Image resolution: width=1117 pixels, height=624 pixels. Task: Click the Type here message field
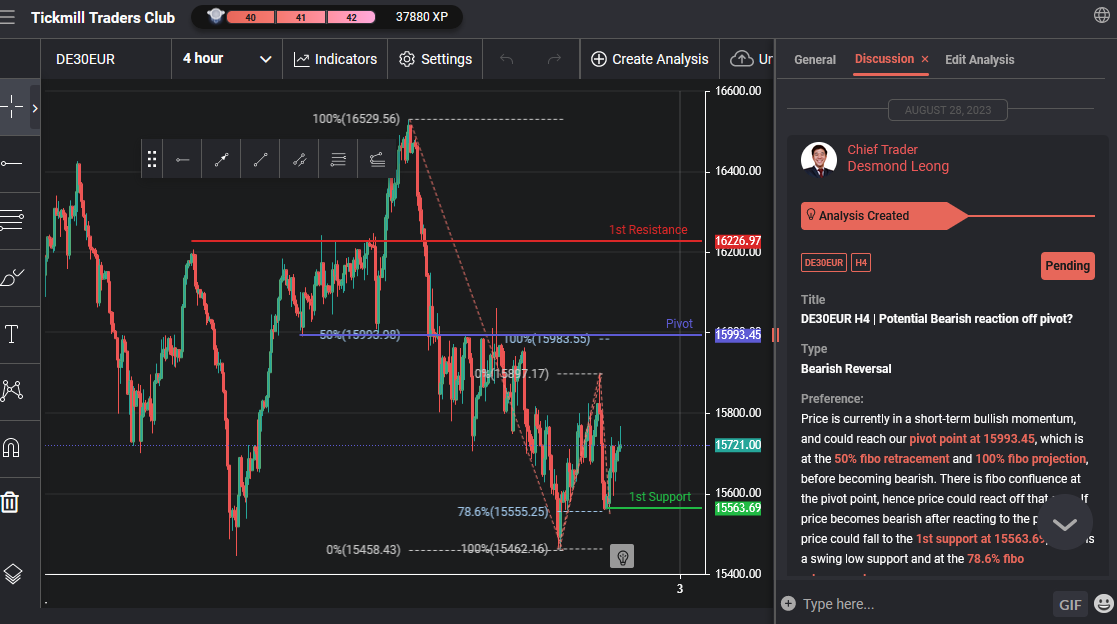click(x=923, y=604)
